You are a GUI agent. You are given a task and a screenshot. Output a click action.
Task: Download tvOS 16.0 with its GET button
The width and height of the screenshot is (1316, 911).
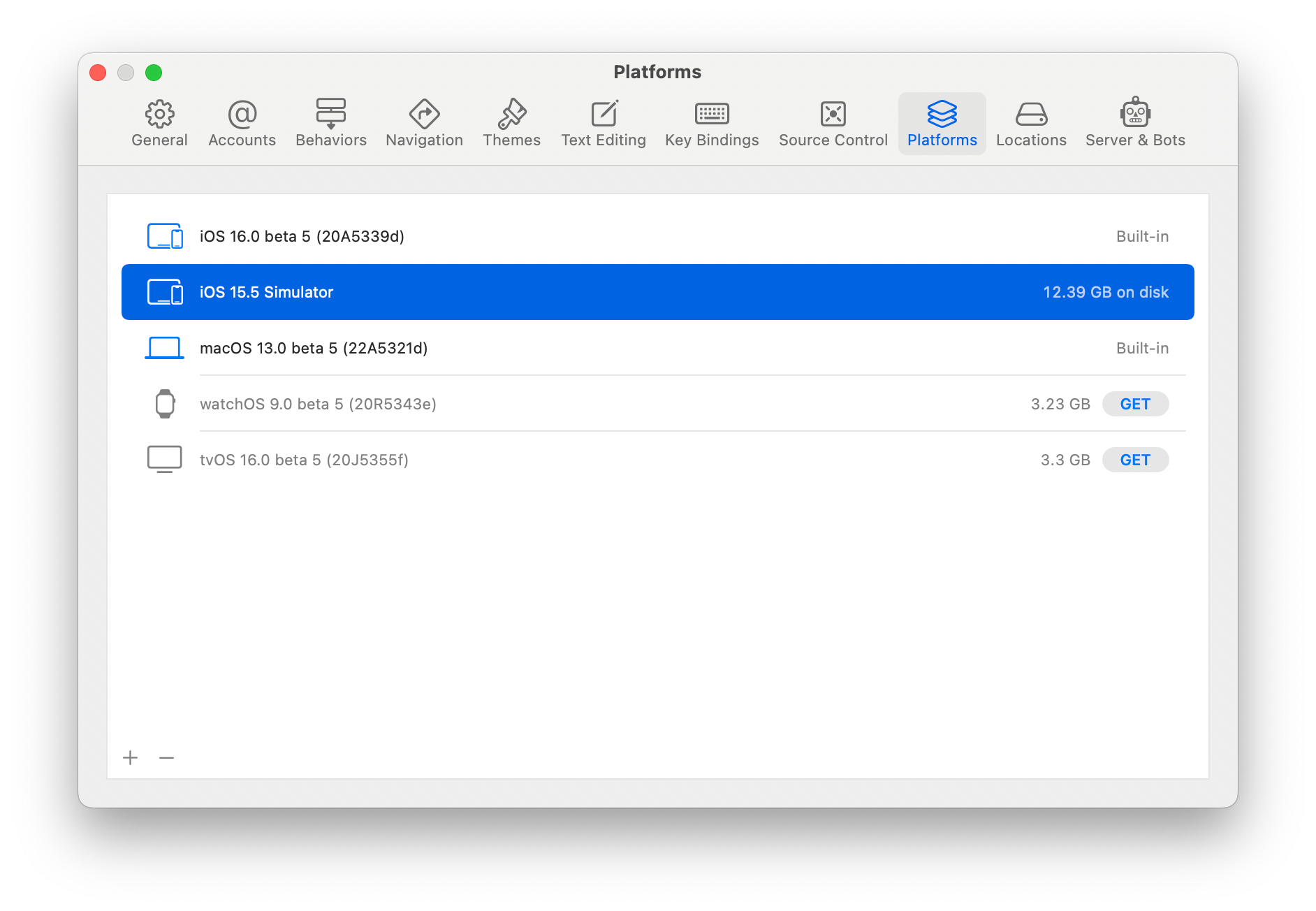tap(1135, 460)
